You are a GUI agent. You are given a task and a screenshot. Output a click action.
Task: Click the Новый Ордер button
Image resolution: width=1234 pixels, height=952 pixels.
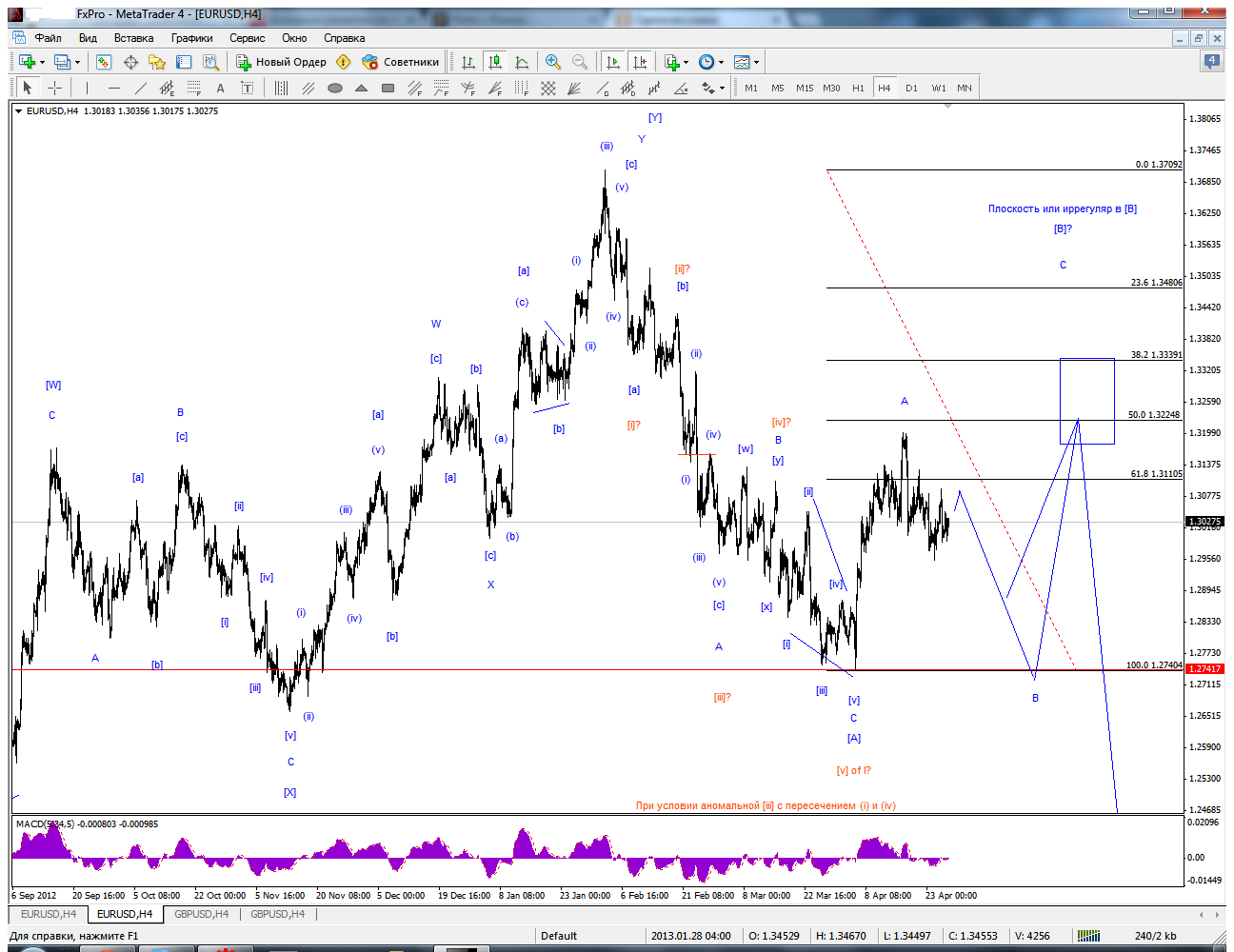pos(281,62)
